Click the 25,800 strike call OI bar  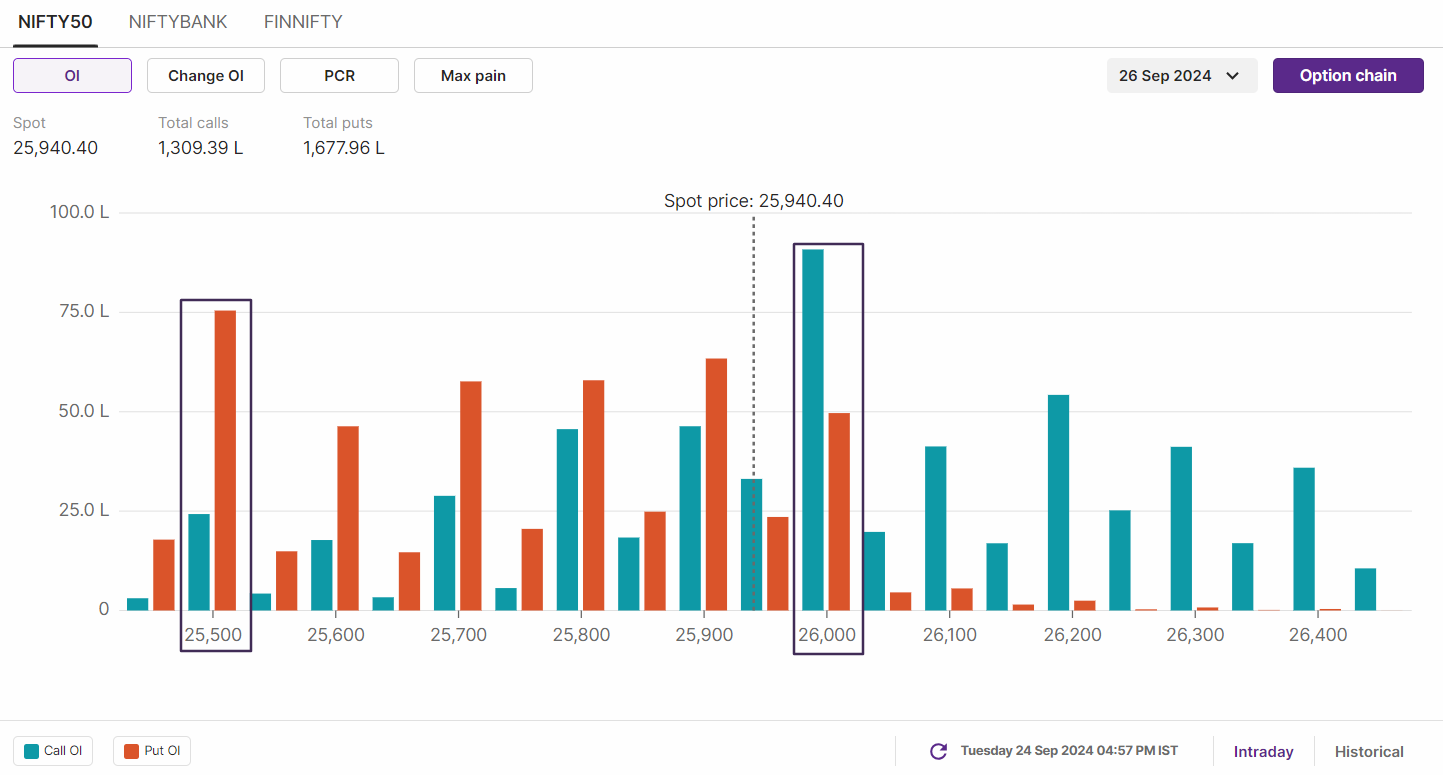click(567, 519)
